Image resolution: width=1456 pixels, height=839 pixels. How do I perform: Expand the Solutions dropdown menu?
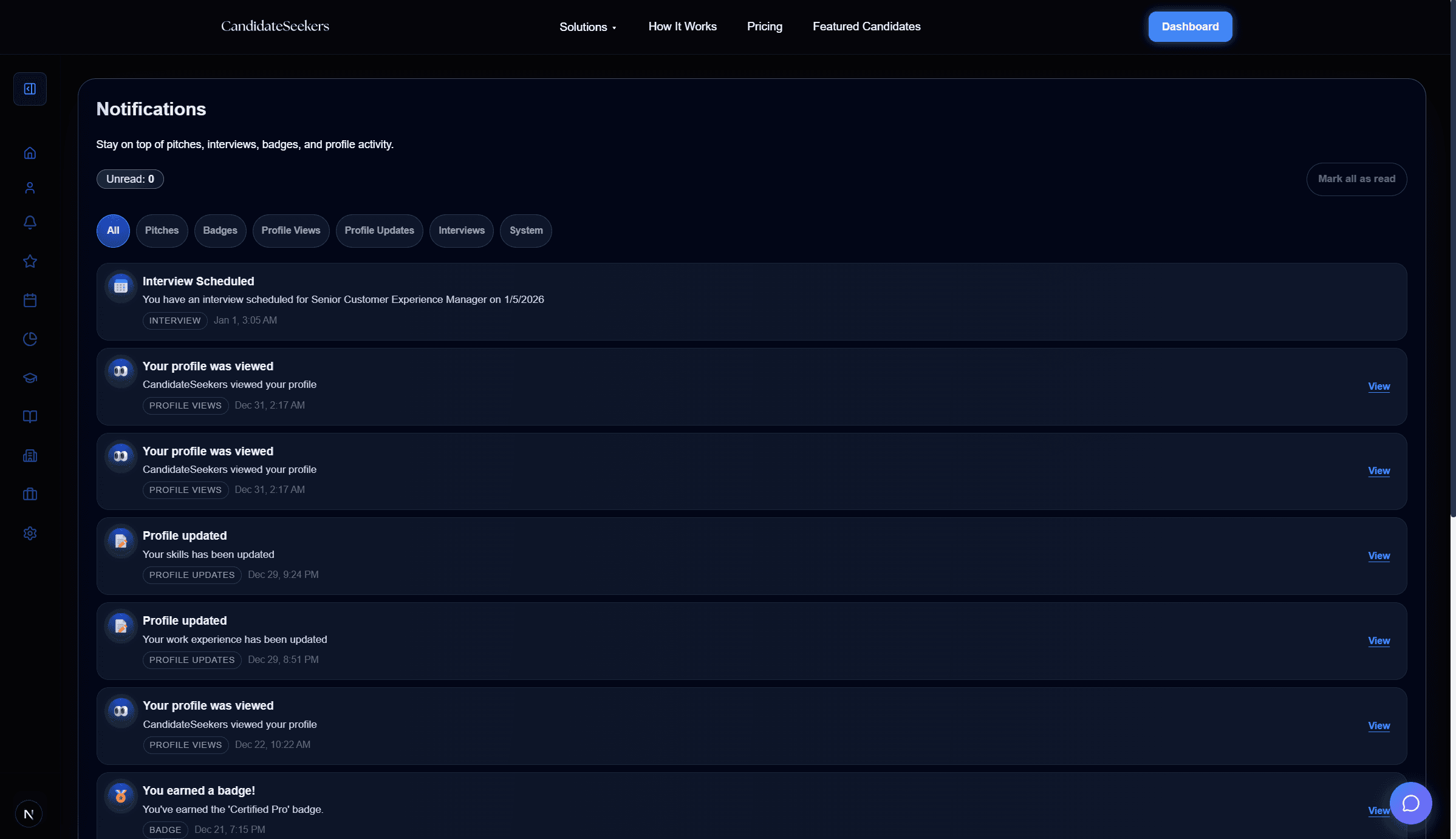pyautogui.click(x=587, y=27)
